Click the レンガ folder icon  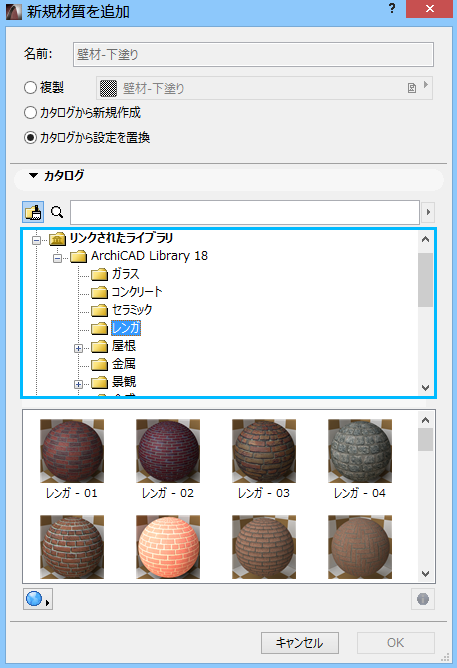[99, 328]
